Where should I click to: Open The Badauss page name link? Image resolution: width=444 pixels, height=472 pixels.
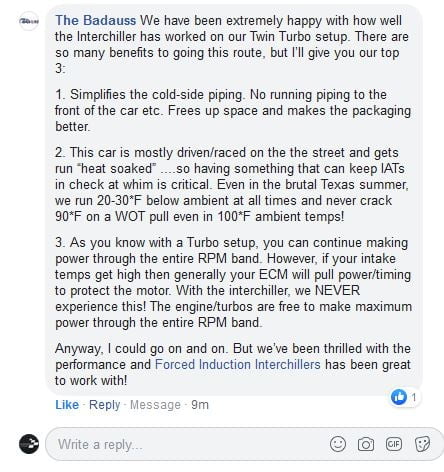point(96,20)
